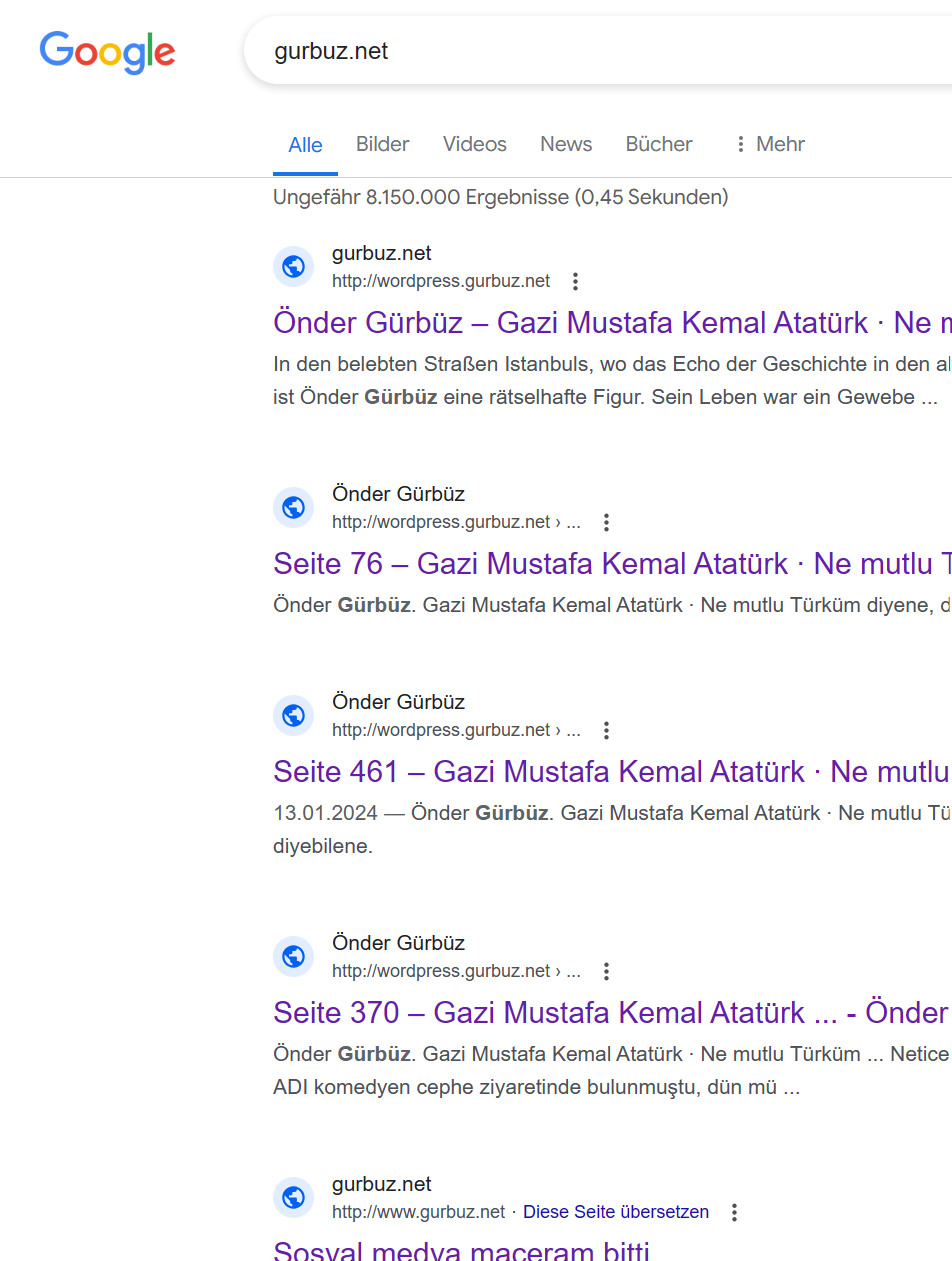Click the Önder Gürbüz site name above Seite 370

pos(398,943)
